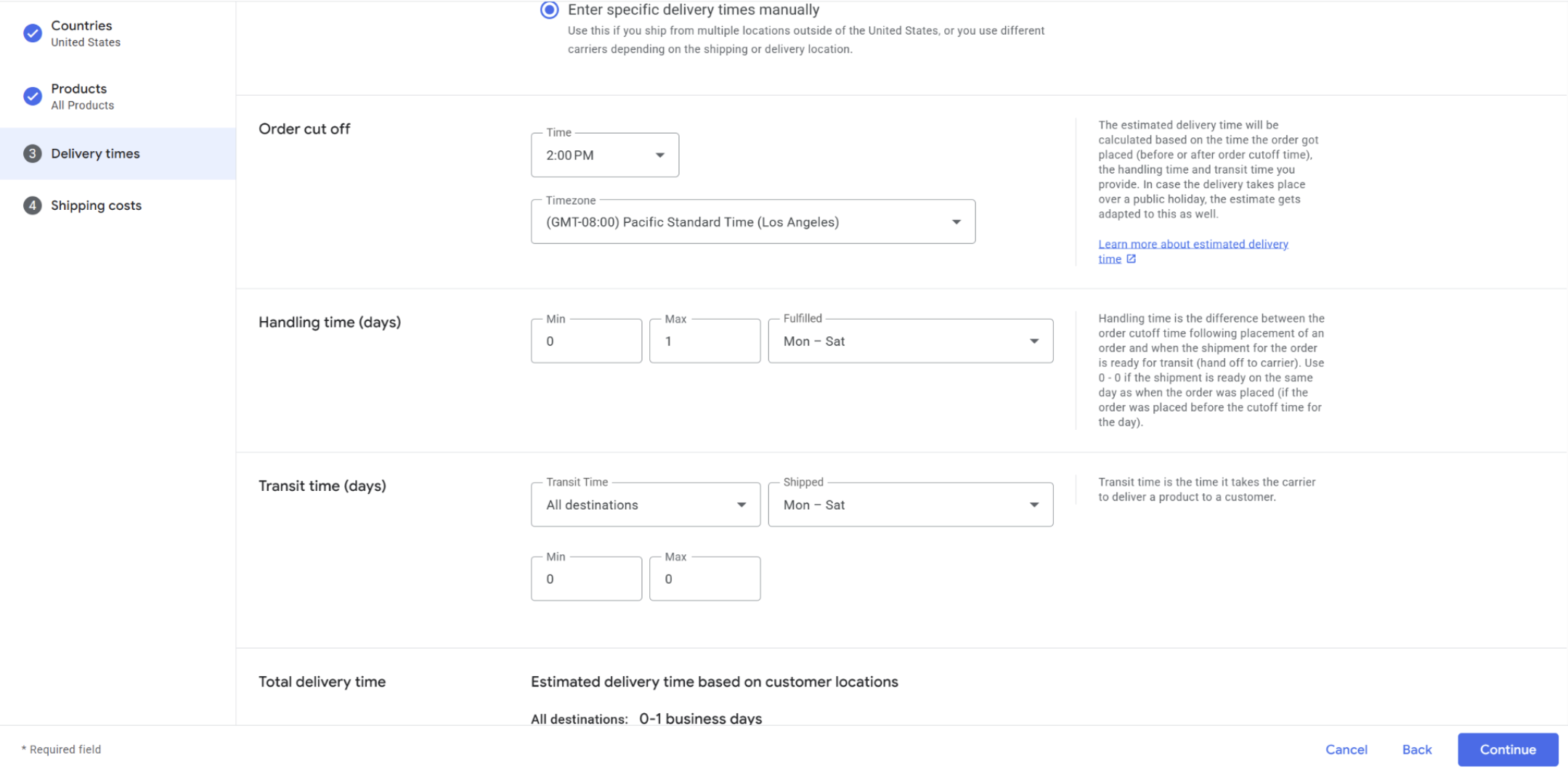Select Enter specific delivery times manually radio

[550, 10]
